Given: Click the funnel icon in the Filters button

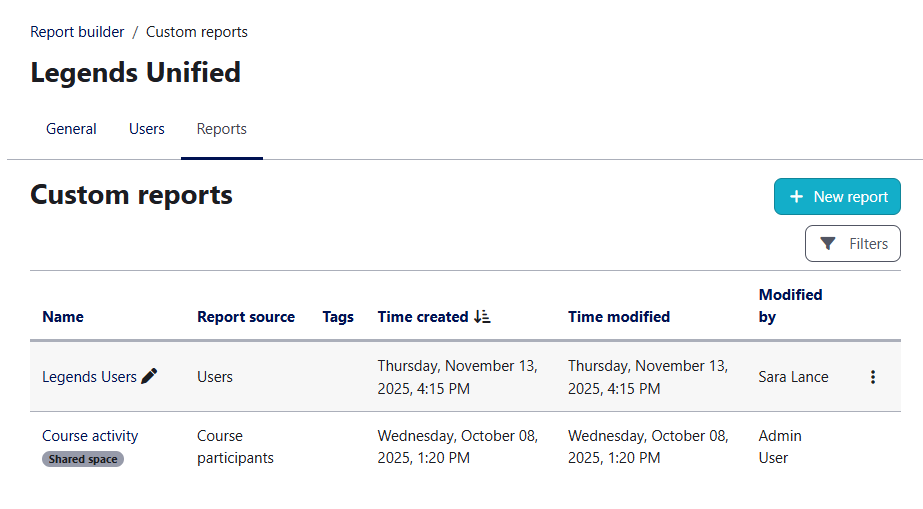Looking at the screenshot, I should click(828, 244).
